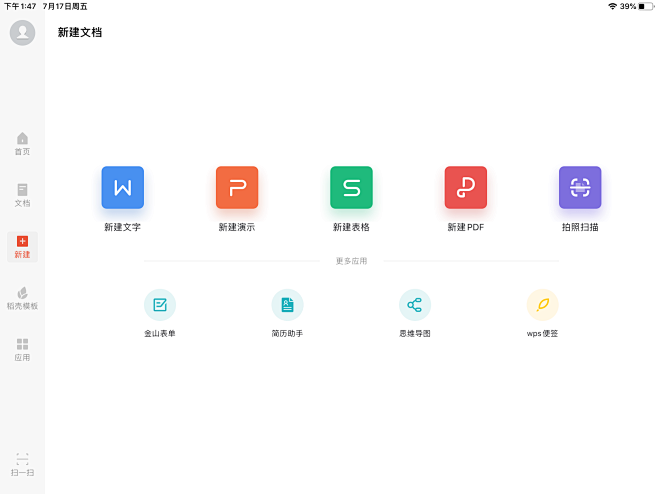The width and height of the screenshot is (658, 494).
Task: Create a new 演示 presentation with orange P icon
Action: (237, 188)
